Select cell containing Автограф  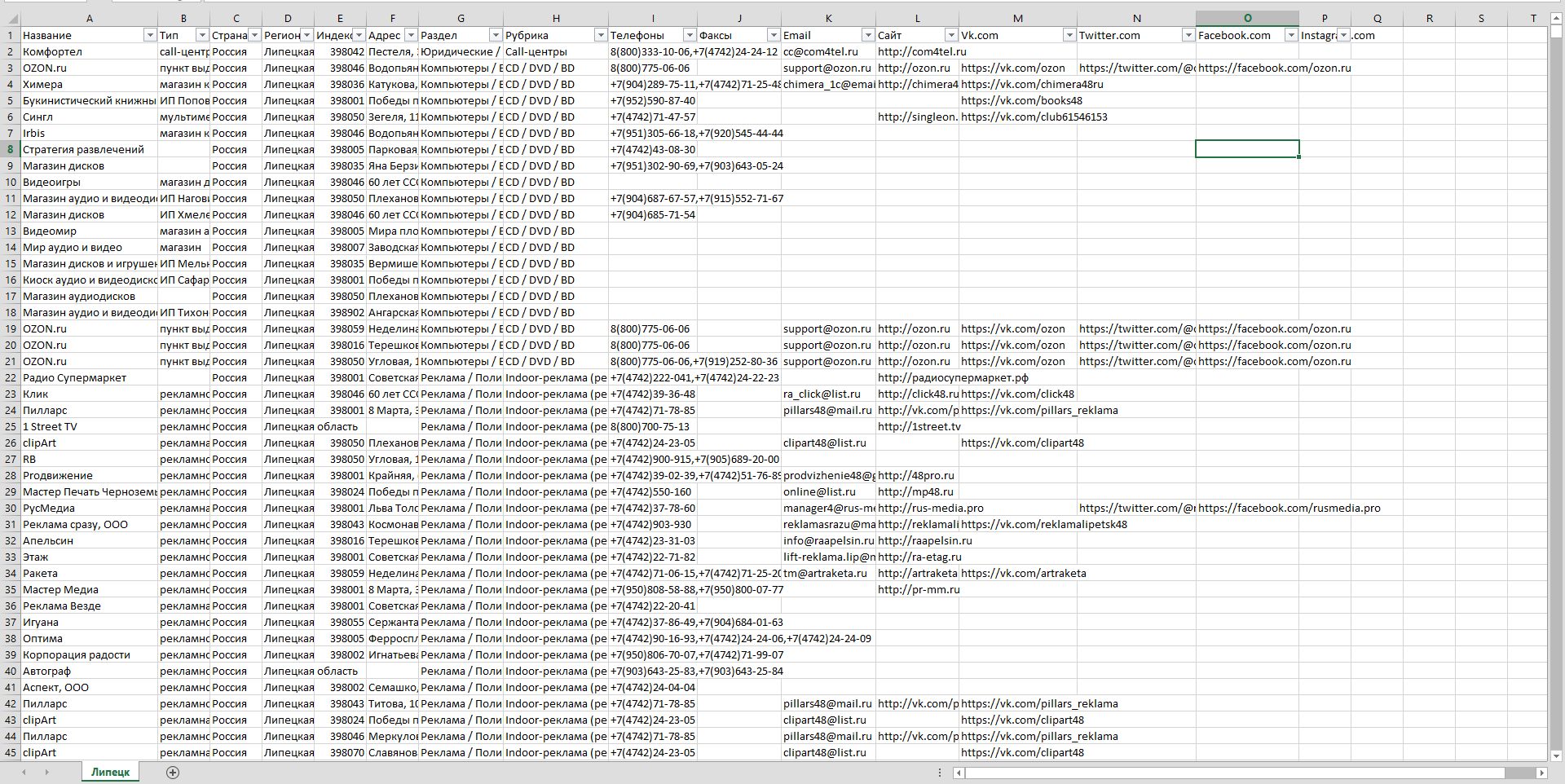point(89,671)
